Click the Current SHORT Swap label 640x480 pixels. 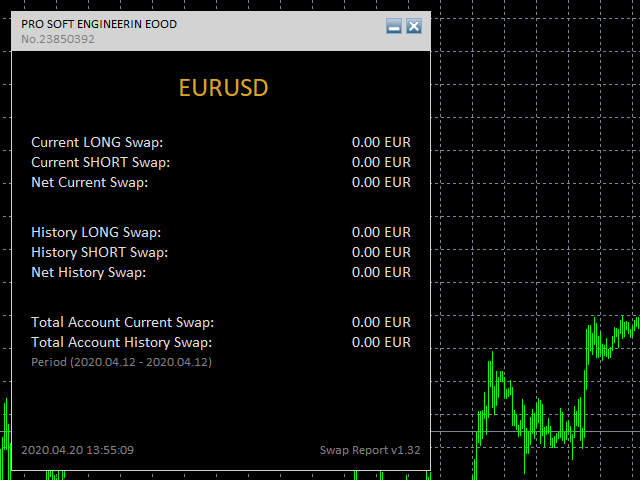(x=101, y=162)
